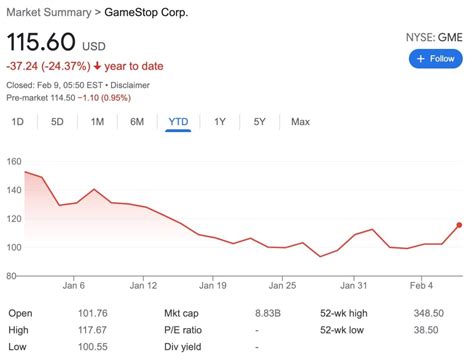Screen dimensions: 474x362
Task: Open the 1M chart range
Action: coord(97,122)
